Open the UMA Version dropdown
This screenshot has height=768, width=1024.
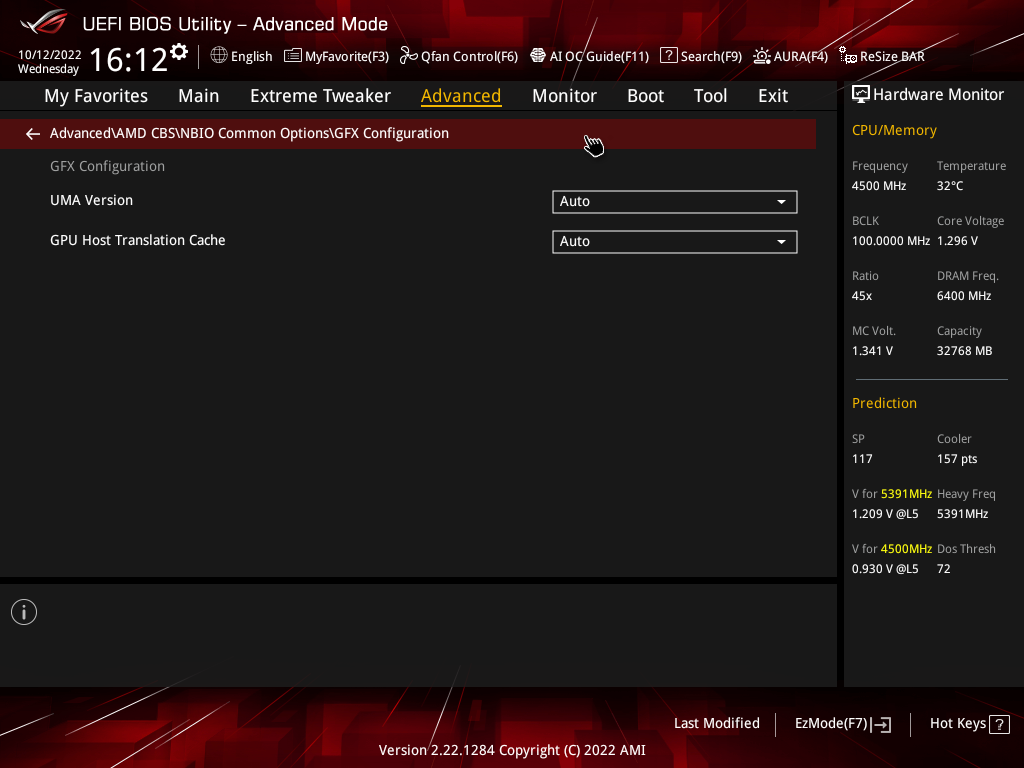click(675, 202)
